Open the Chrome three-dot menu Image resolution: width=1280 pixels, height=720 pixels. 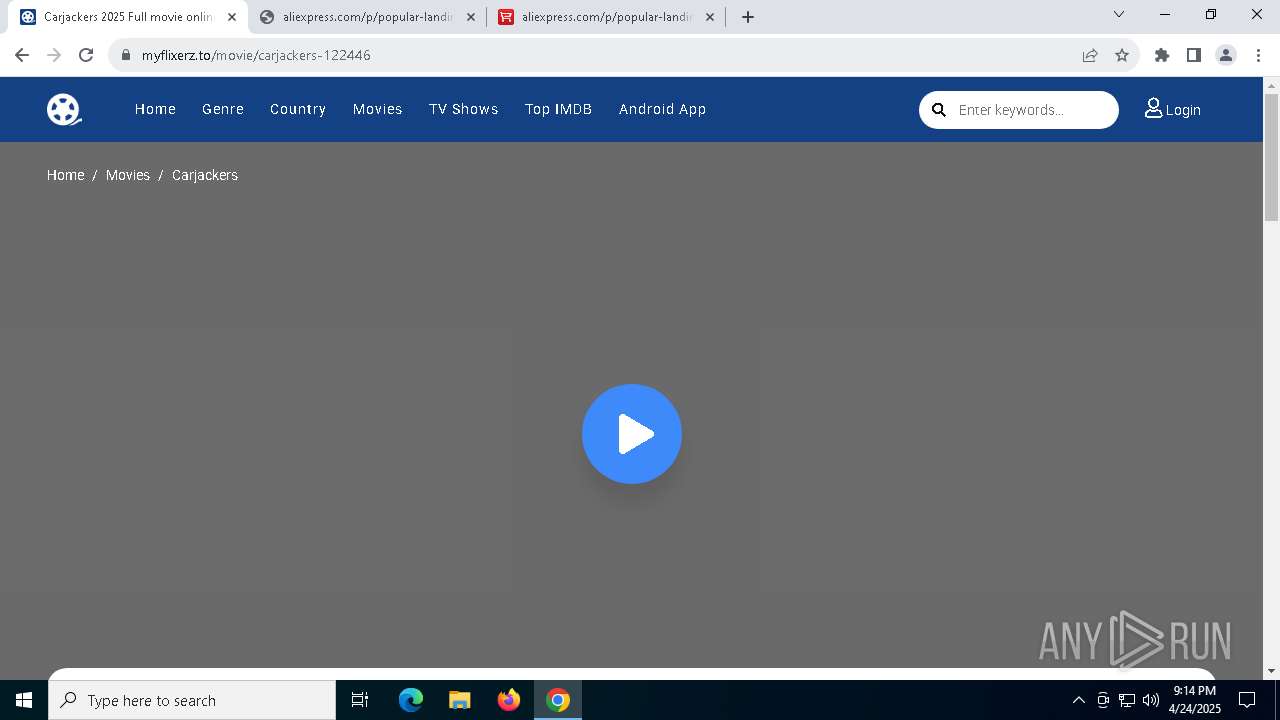click(1258, 55)
